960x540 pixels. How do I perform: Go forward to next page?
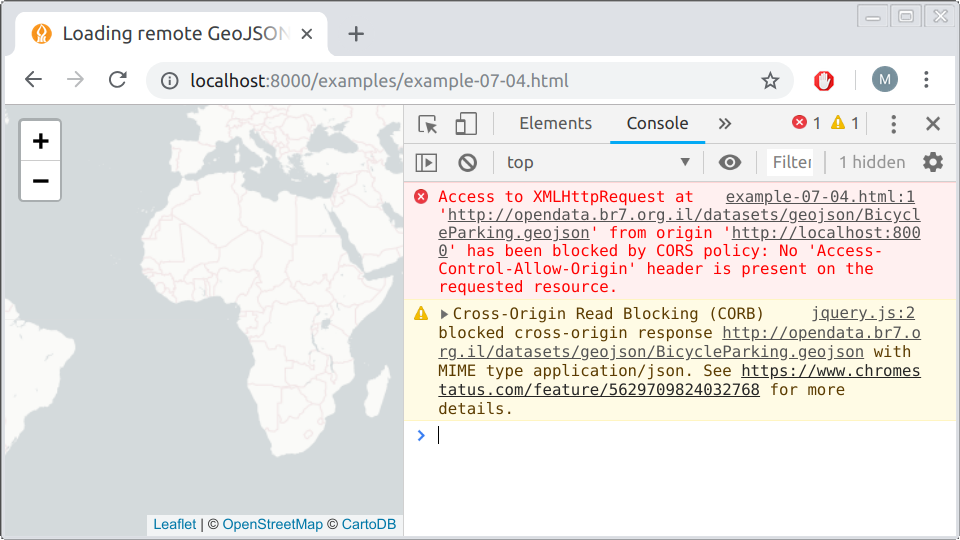pos(75,80)
